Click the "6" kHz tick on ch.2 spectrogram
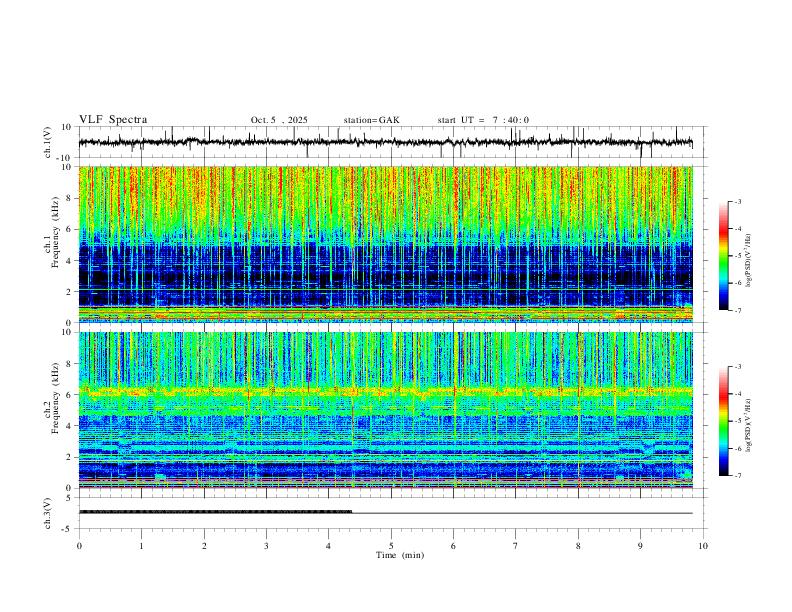792x612 pixels. coord(70,395)
